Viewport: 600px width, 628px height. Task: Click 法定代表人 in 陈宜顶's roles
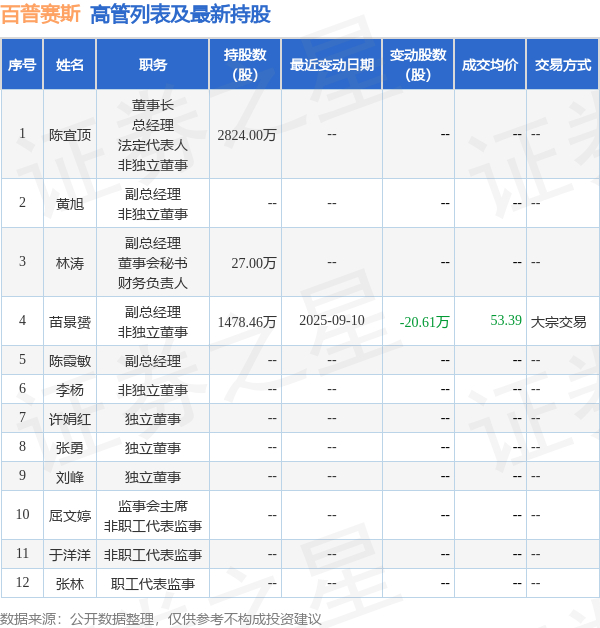click(153, 145)
